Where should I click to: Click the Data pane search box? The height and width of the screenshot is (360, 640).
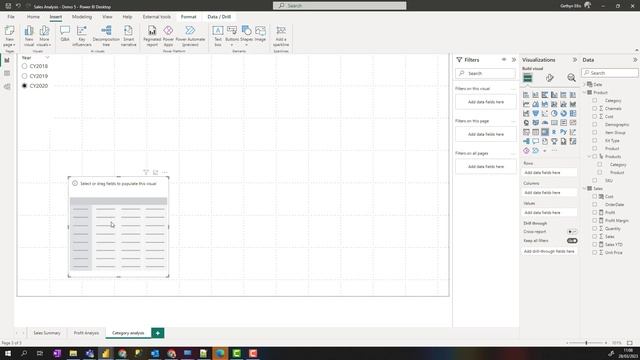point(610,73)
